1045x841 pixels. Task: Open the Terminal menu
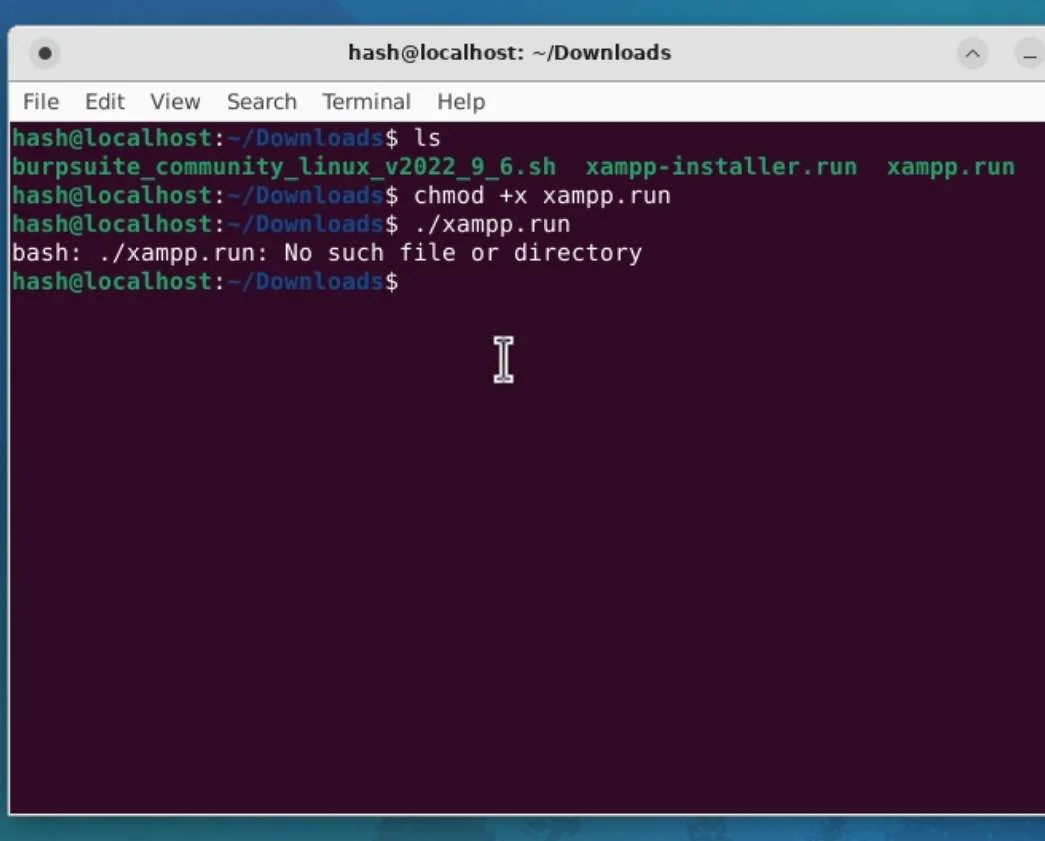pyautogui.click(x=366, y=102)
